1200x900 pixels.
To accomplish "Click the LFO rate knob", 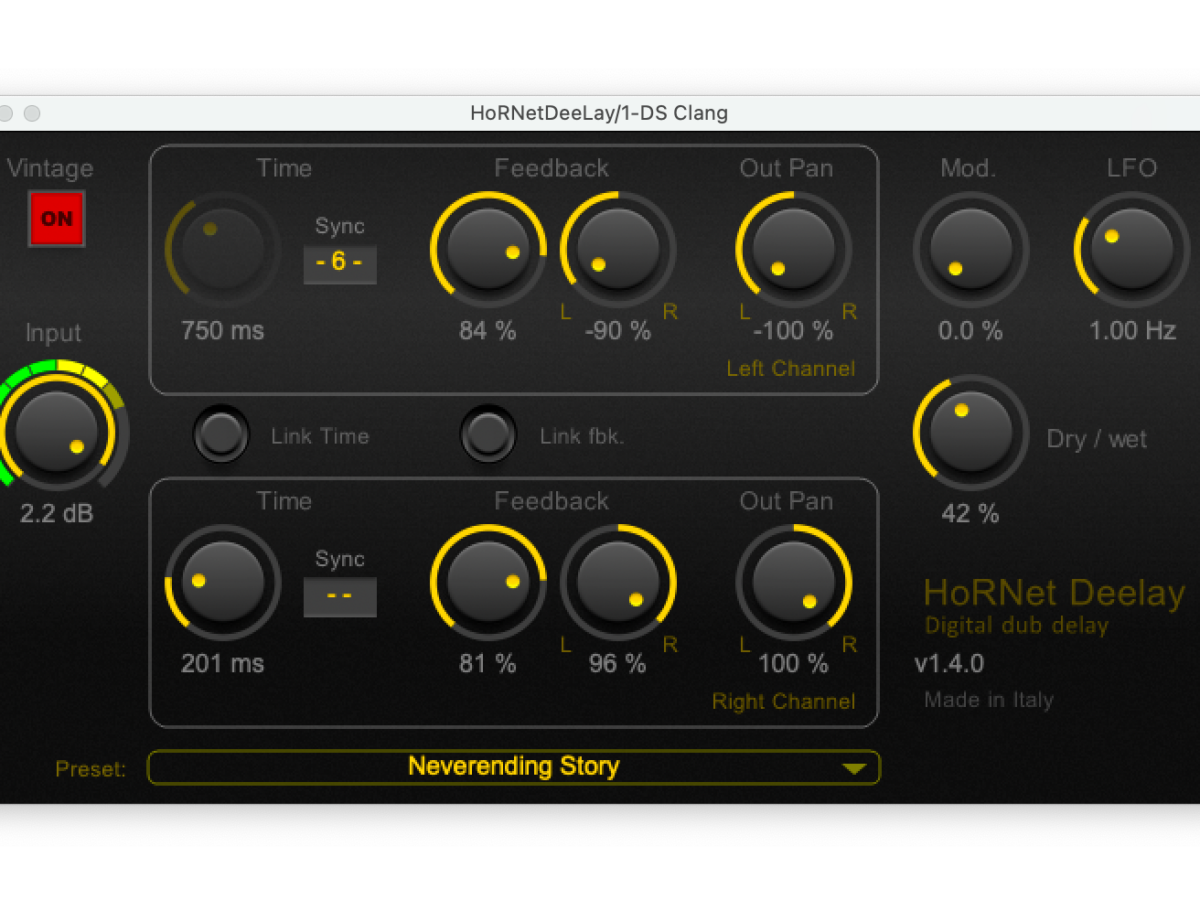I will tap(1131, 249).
